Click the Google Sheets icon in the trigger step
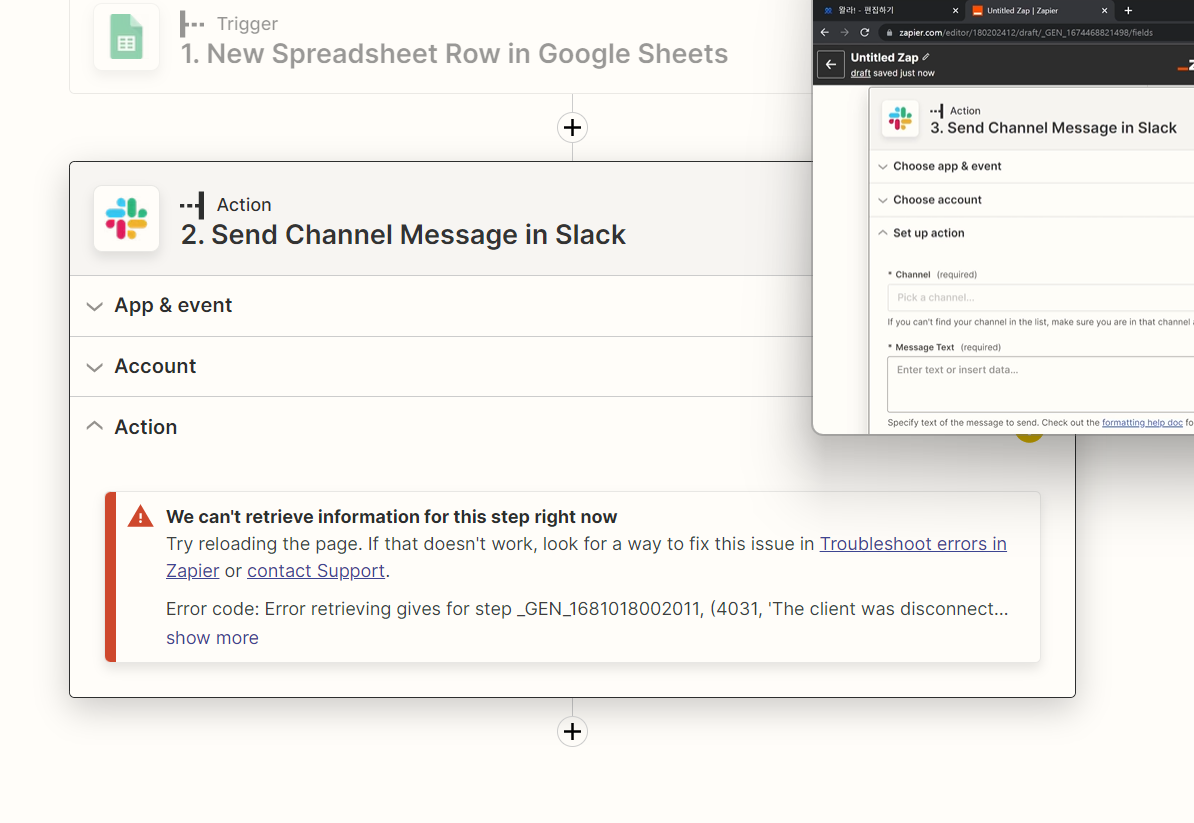The image size is (1194, 823). [126, 37]
